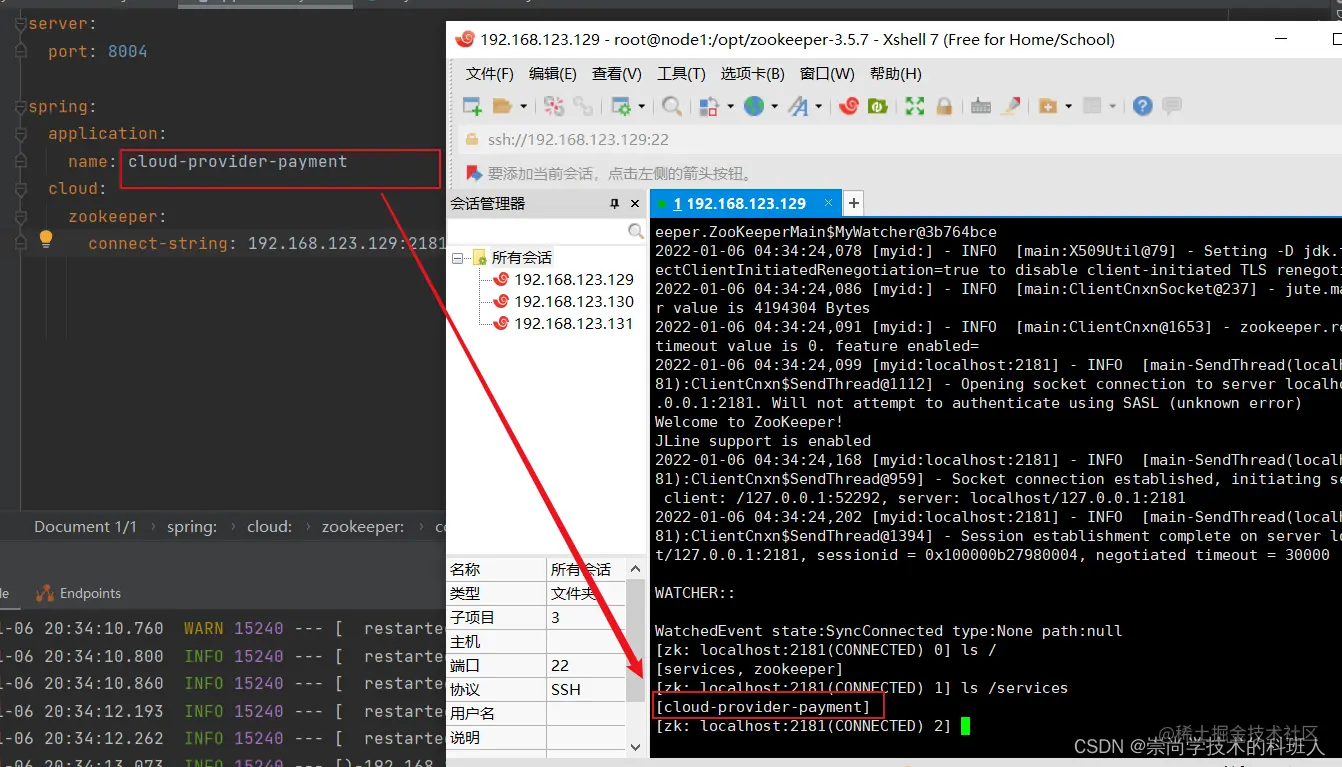The width and height of the screenshot is (1342, 767).
Task: Click the keyboard mapping icon
Action: (x=981, y=106)
